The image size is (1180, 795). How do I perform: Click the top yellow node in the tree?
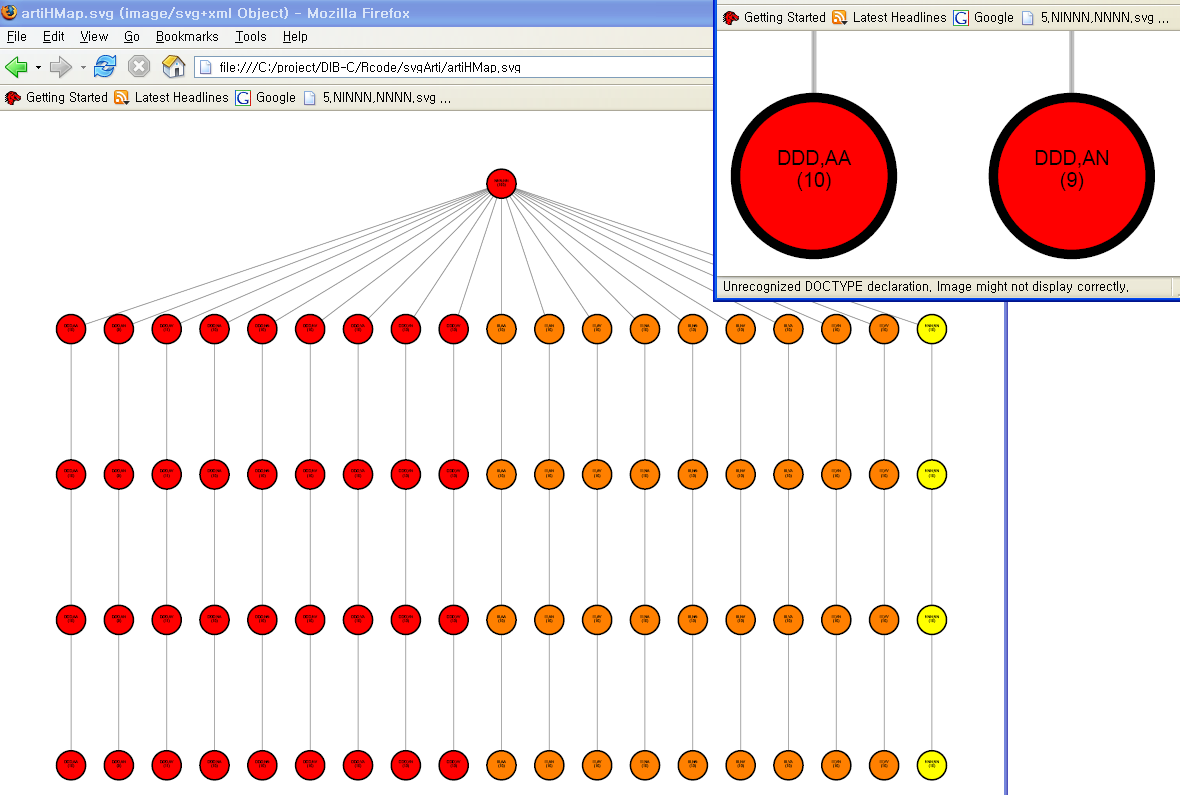point(931,328)
